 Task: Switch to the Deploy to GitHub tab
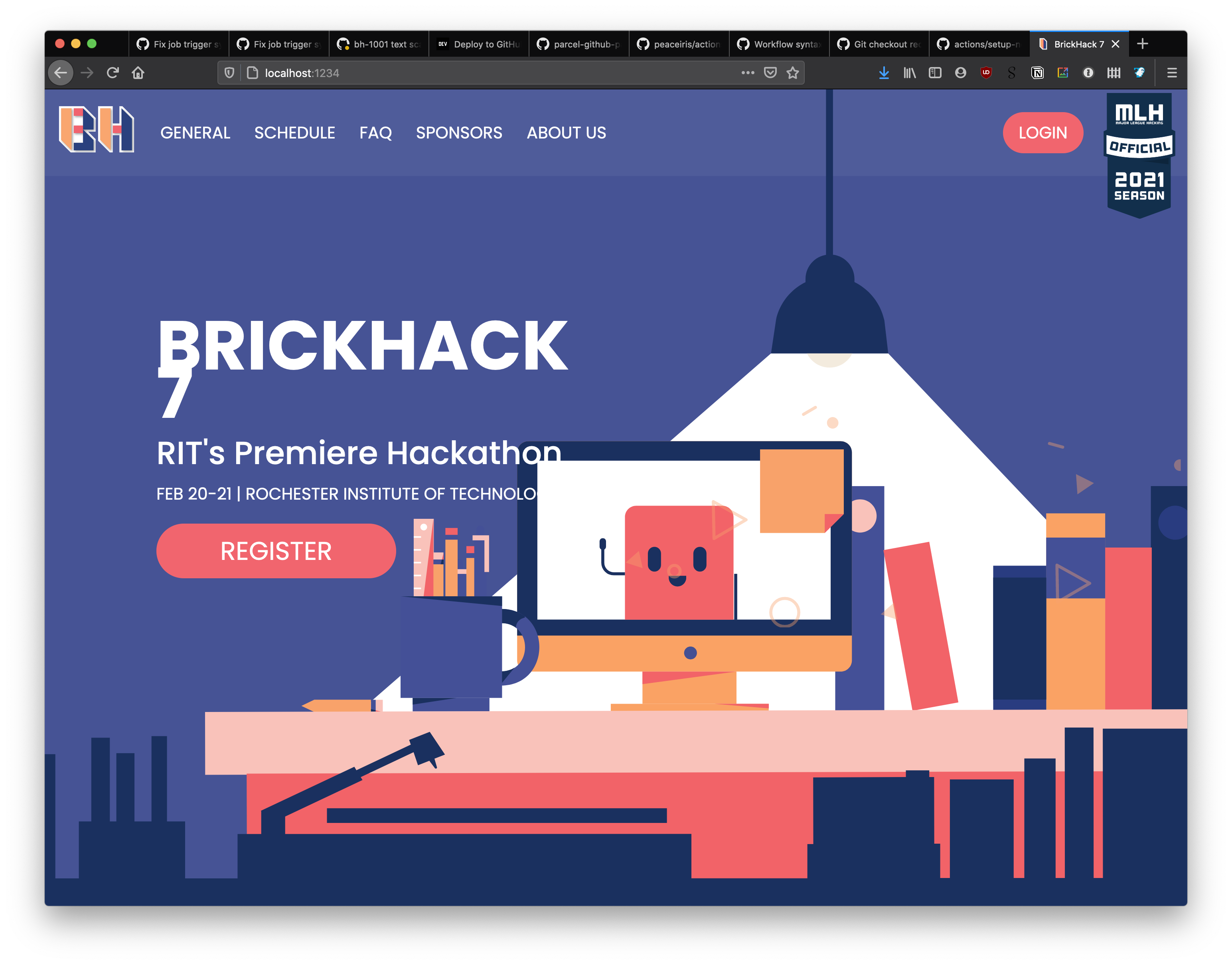479,44
